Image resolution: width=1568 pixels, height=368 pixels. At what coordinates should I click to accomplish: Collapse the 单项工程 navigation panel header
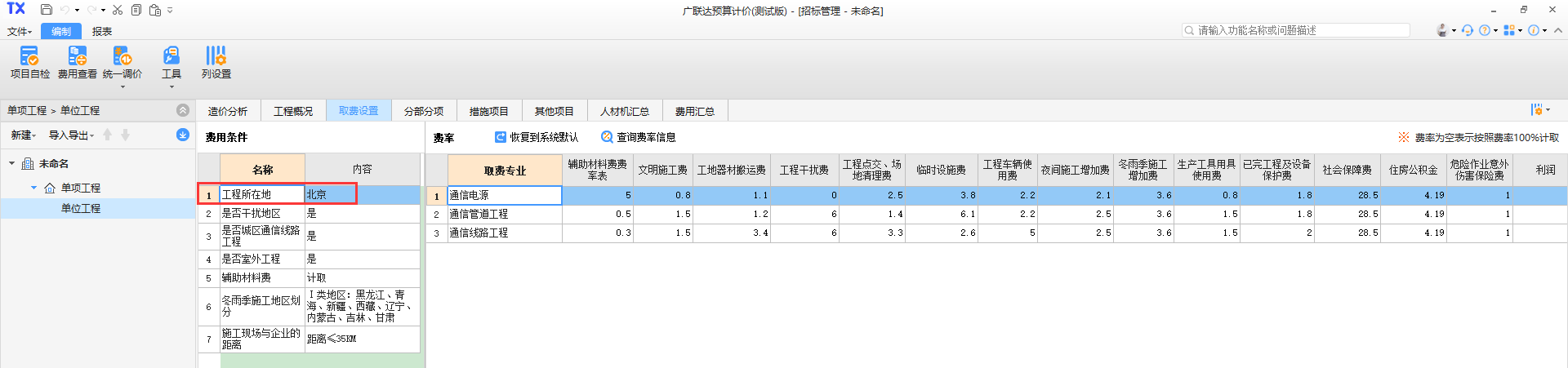click(183, 110)
